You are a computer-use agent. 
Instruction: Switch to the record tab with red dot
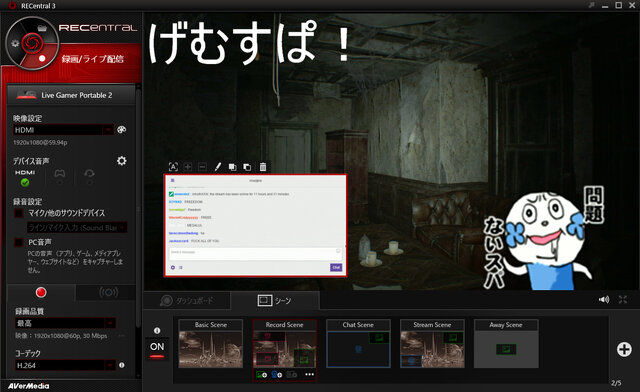tap(41, 292)
